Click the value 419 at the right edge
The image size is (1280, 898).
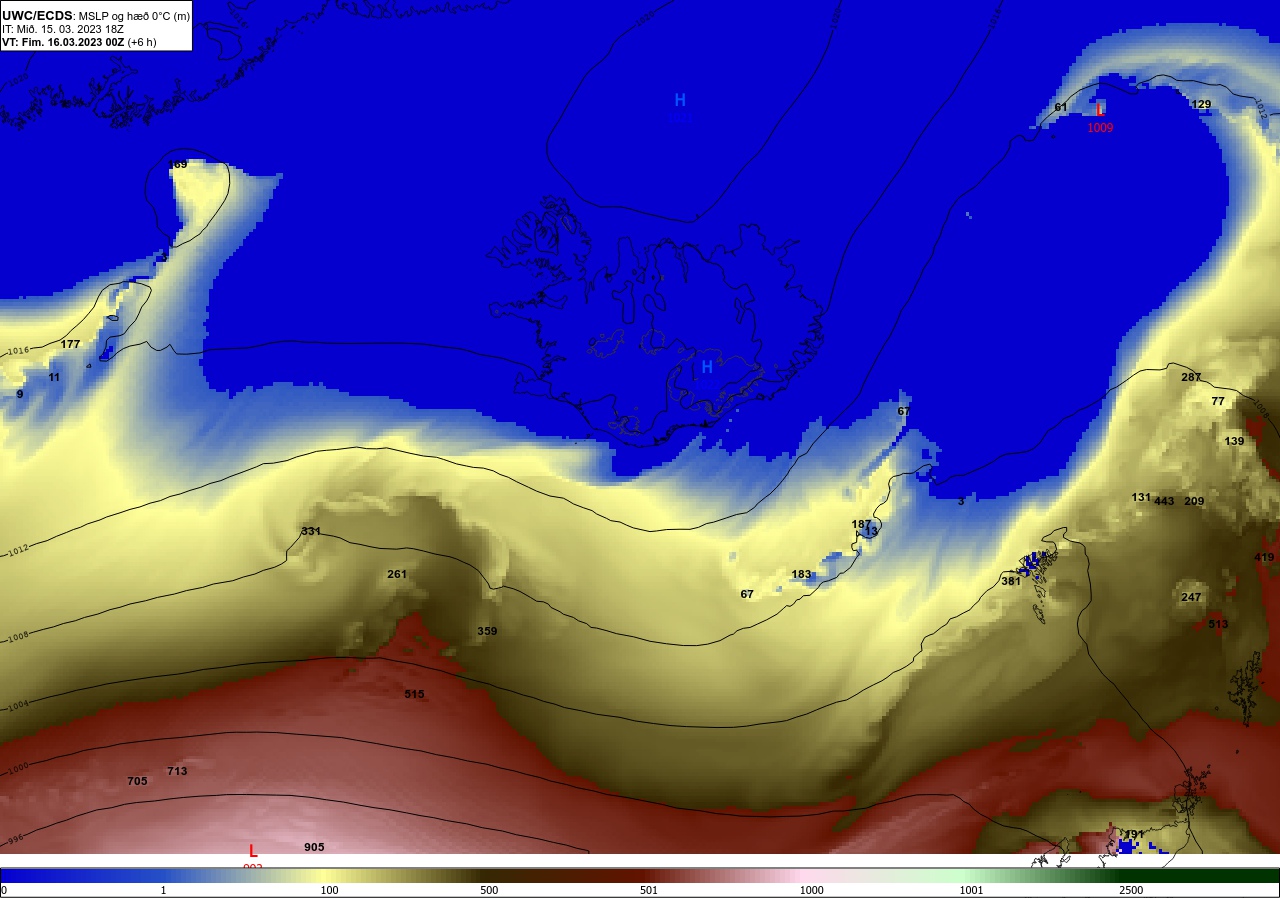tap(1264, 557)
